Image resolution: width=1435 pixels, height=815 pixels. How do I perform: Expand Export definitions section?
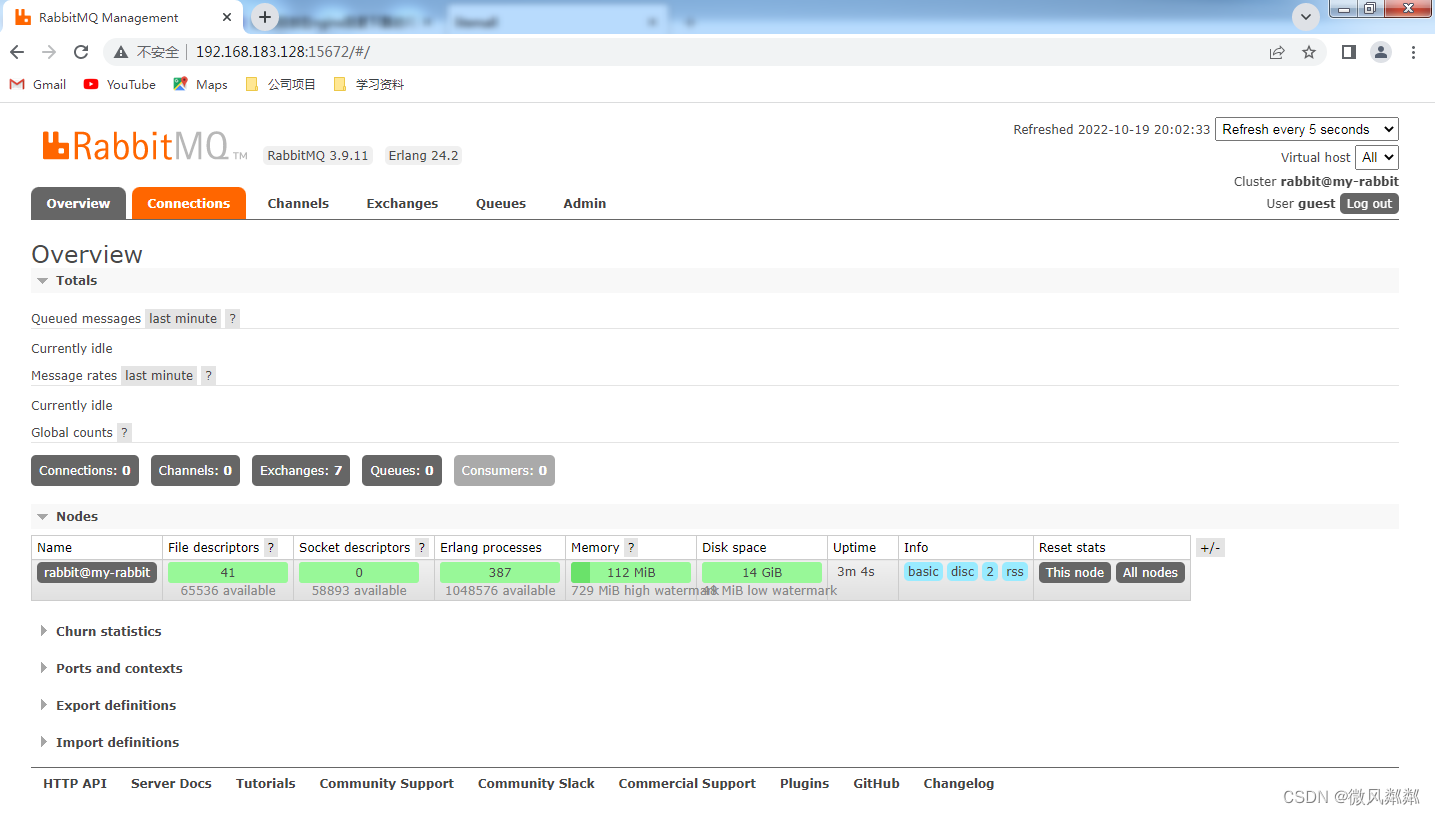point(108,706)
